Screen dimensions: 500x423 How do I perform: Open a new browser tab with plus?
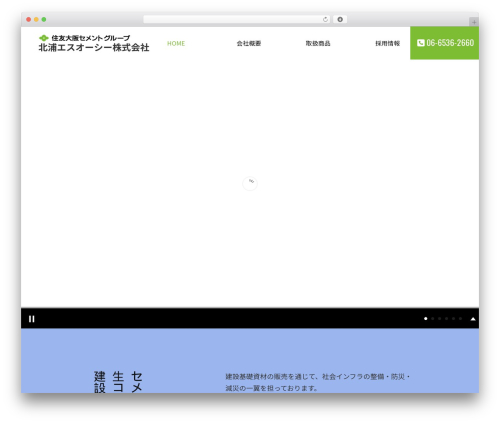[x=474, y=22]
